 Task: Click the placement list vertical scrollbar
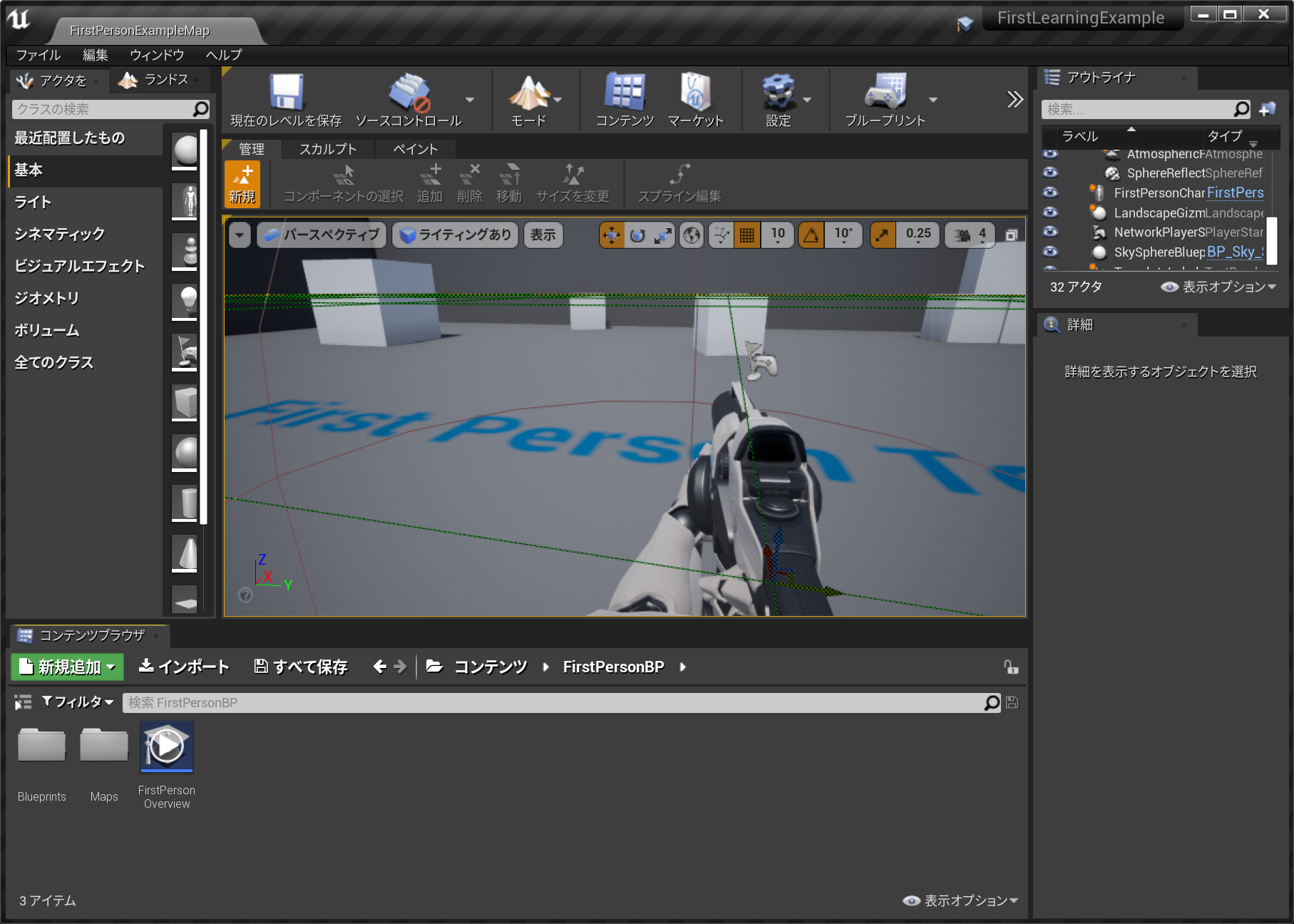[x=204, y=327]
